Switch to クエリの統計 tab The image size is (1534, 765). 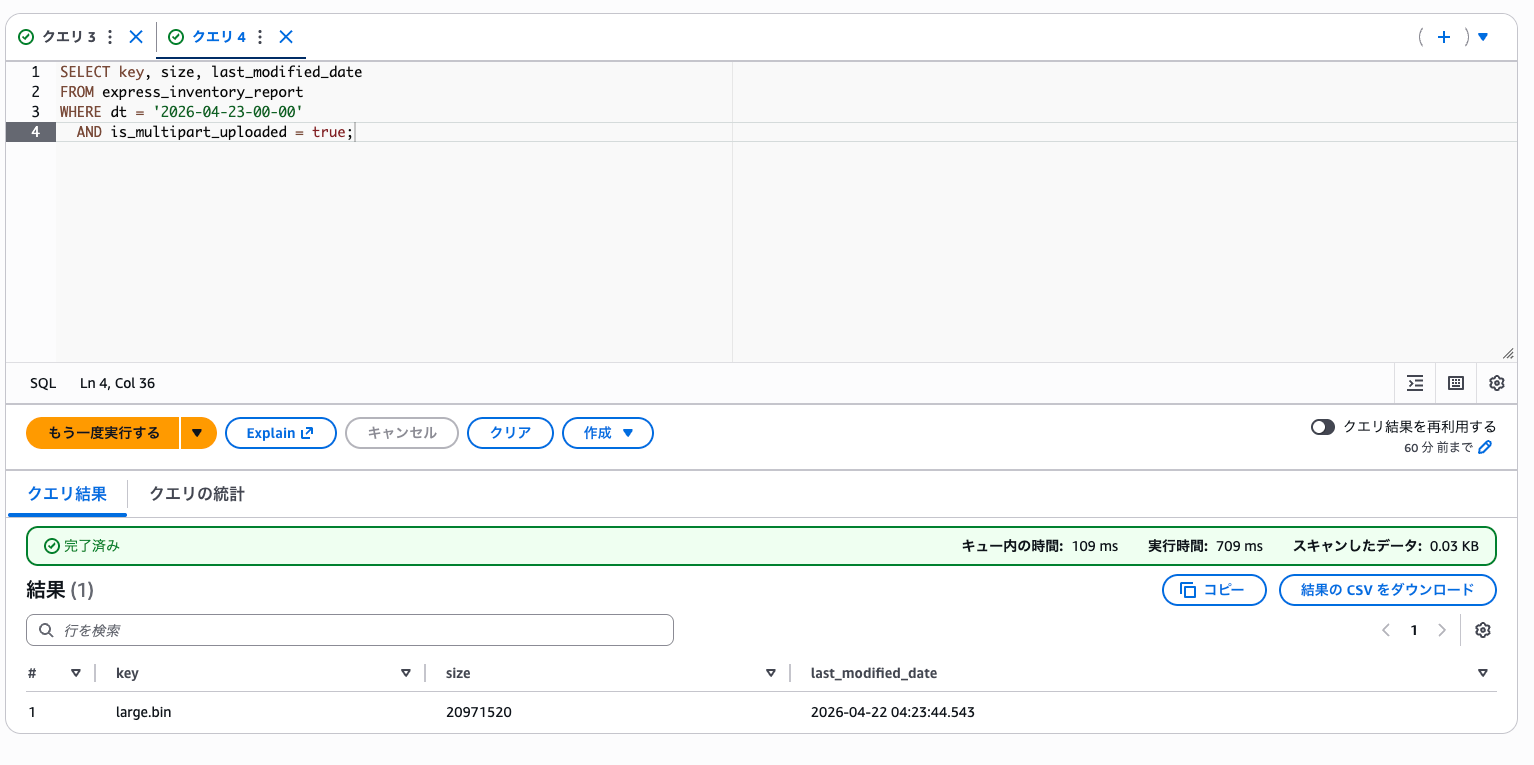[197, 494]
